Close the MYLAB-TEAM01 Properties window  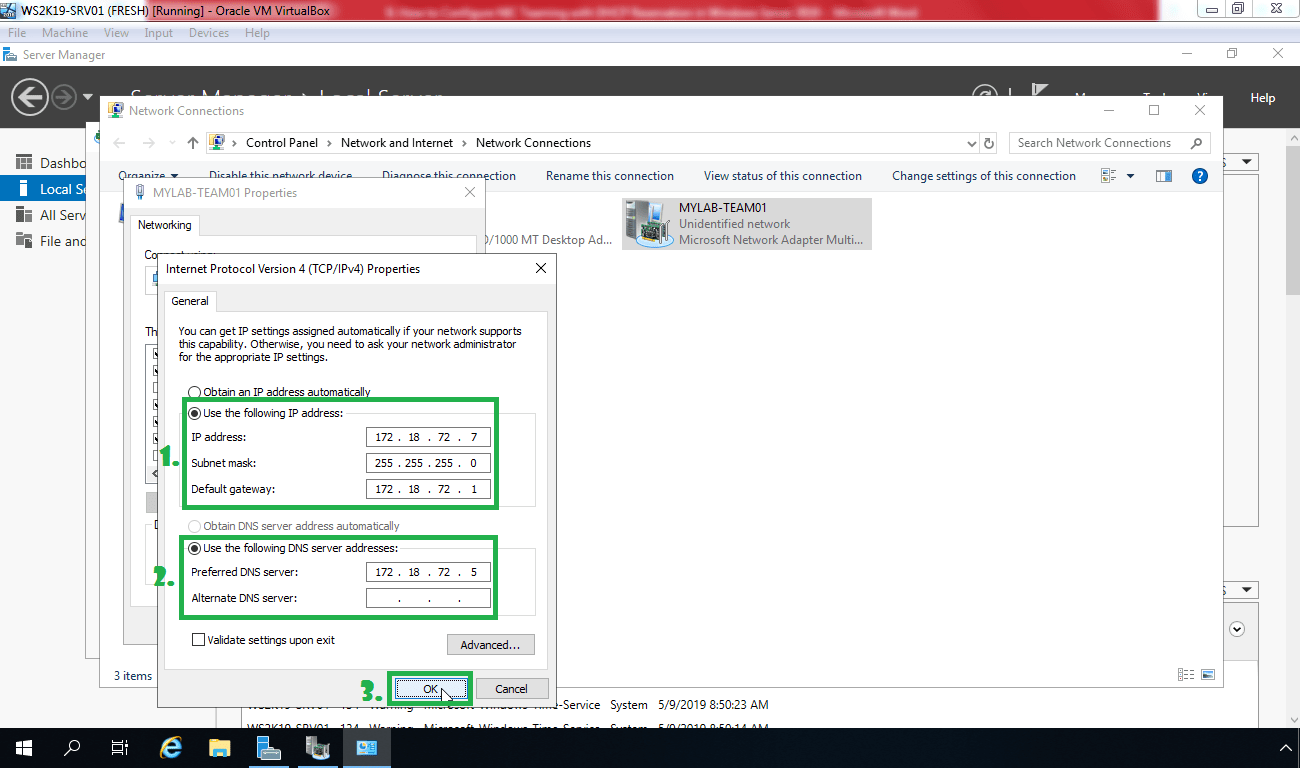tap(470, 192)
